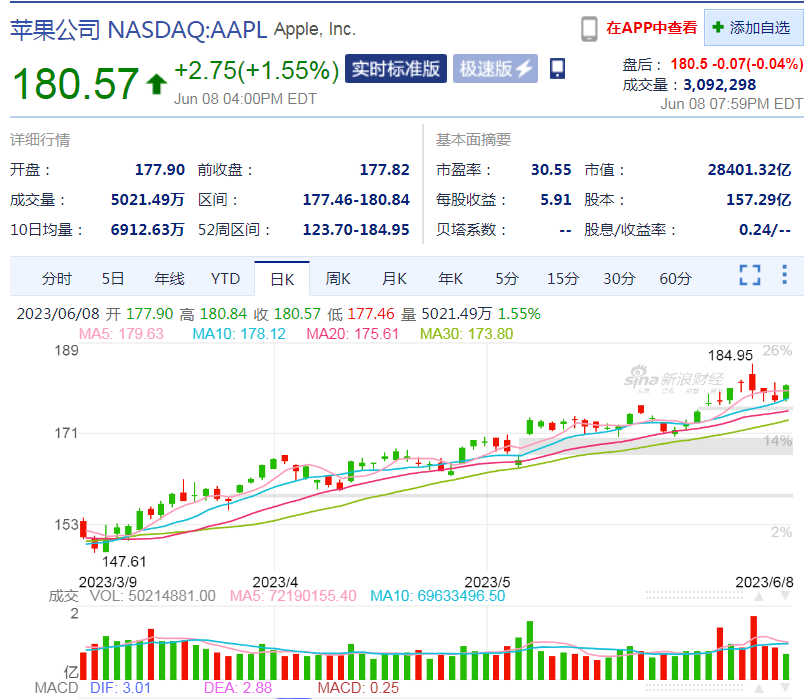This screenshot has width=807, height=699.
Task: Click the MA20: 175.61 indicator label
Action: 353,334
